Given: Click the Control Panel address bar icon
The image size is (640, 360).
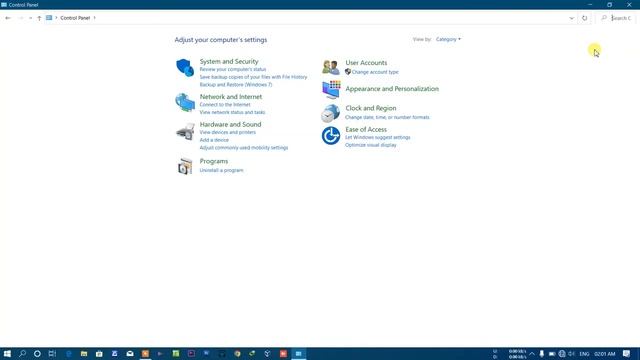Looking at the screenshot, I should click(49, 18).
